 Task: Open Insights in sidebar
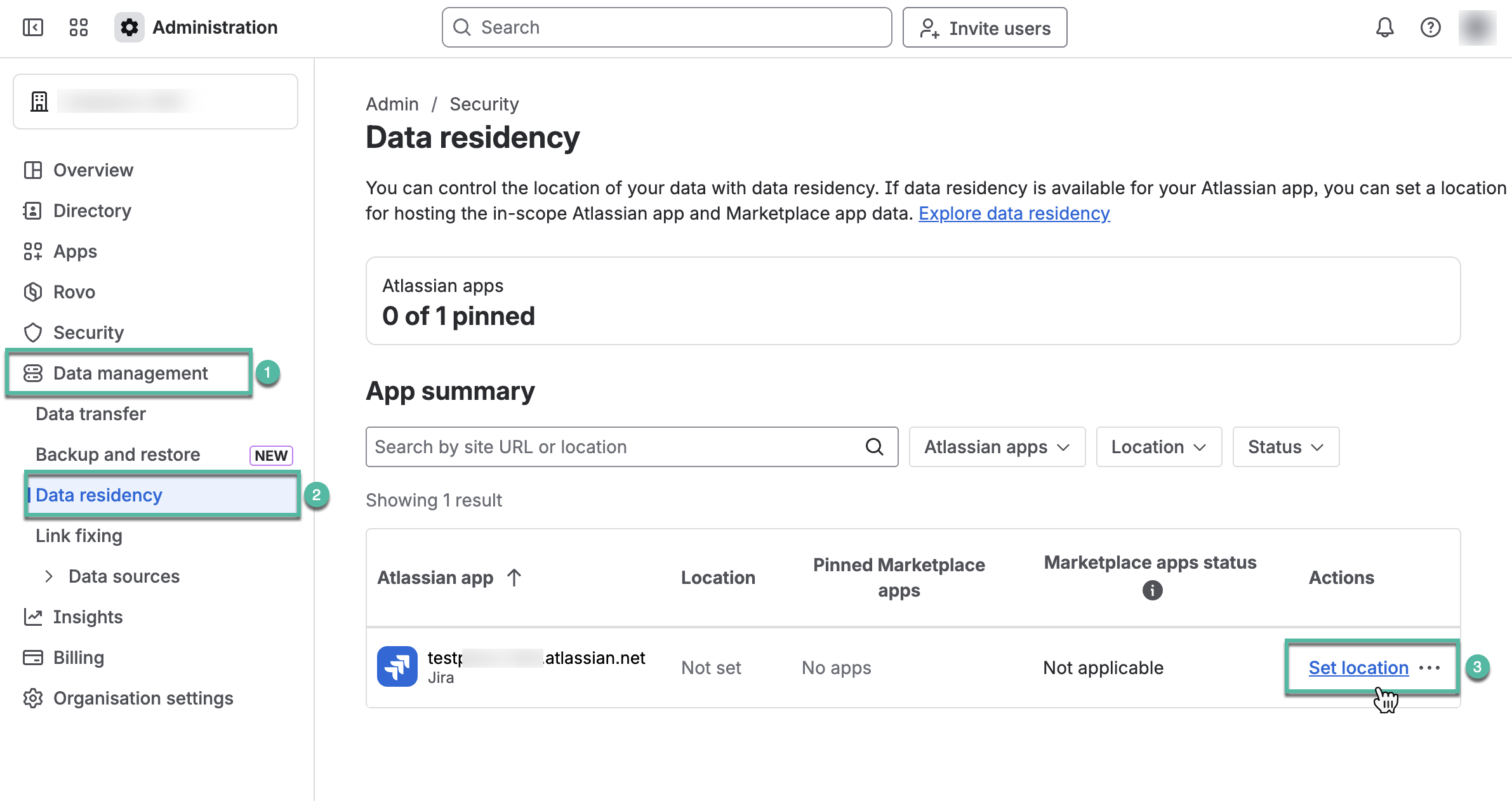click(x=88, y=617)
